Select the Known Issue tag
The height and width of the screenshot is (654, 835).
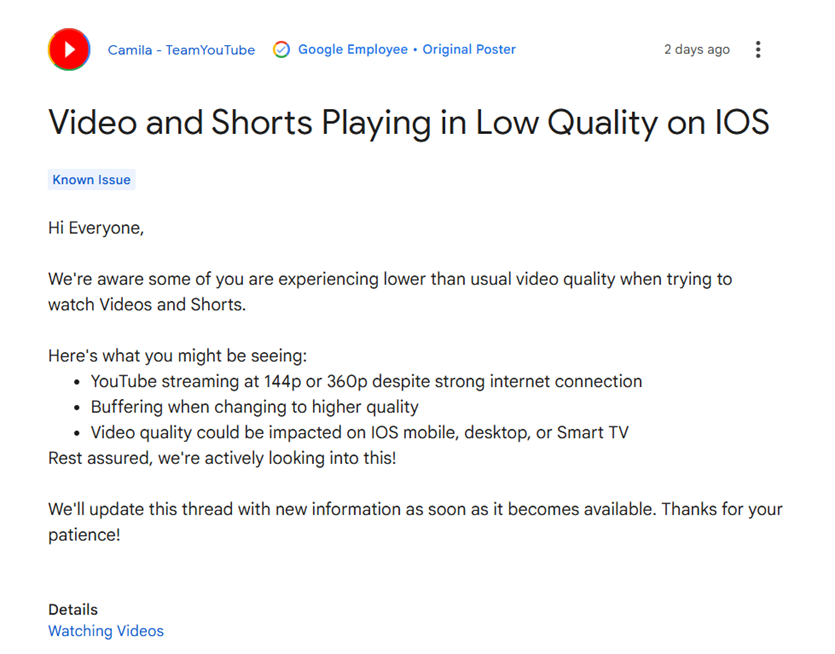[91, 180]
